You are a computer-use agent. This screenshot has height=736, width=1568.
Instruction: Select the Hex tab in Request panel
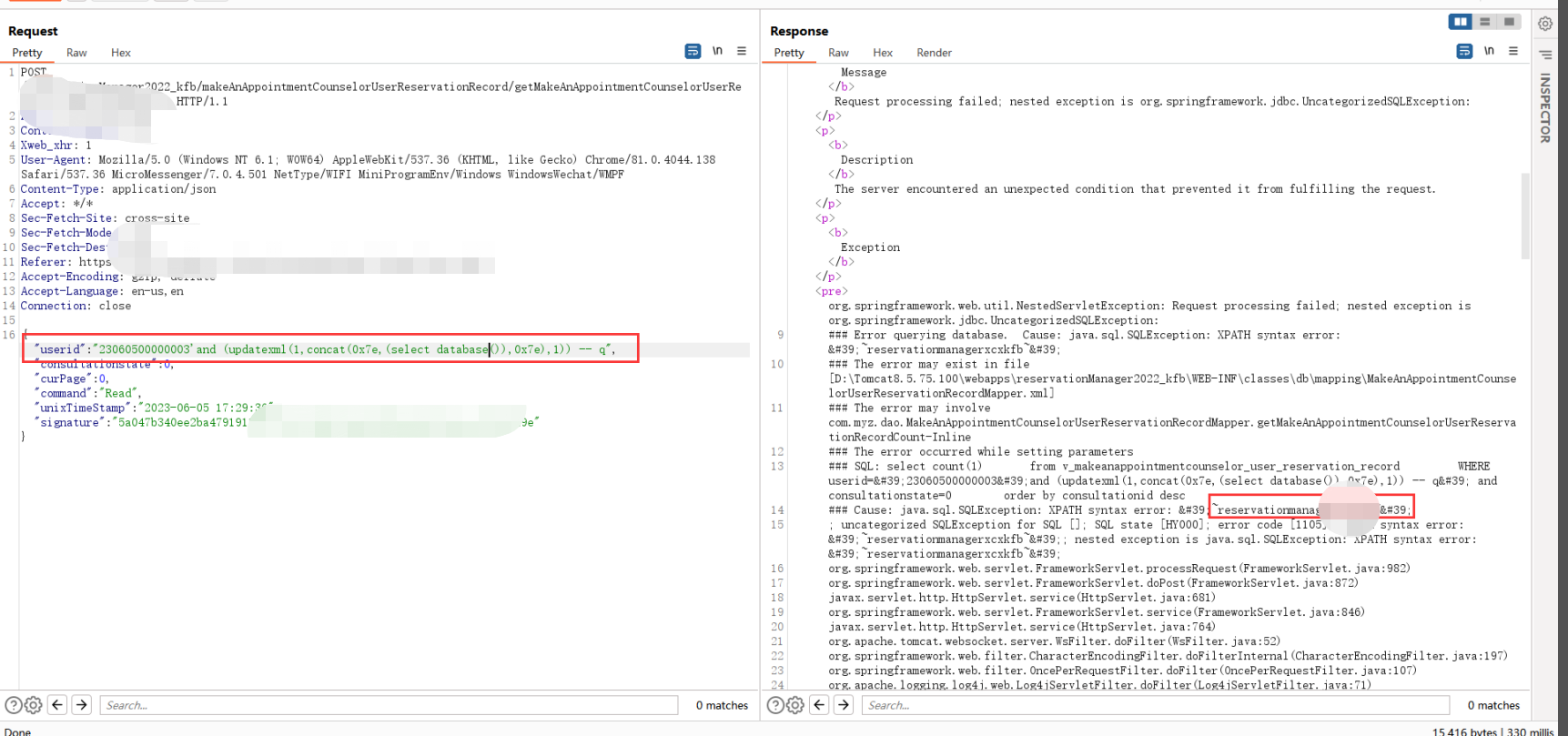pos(121,53)
